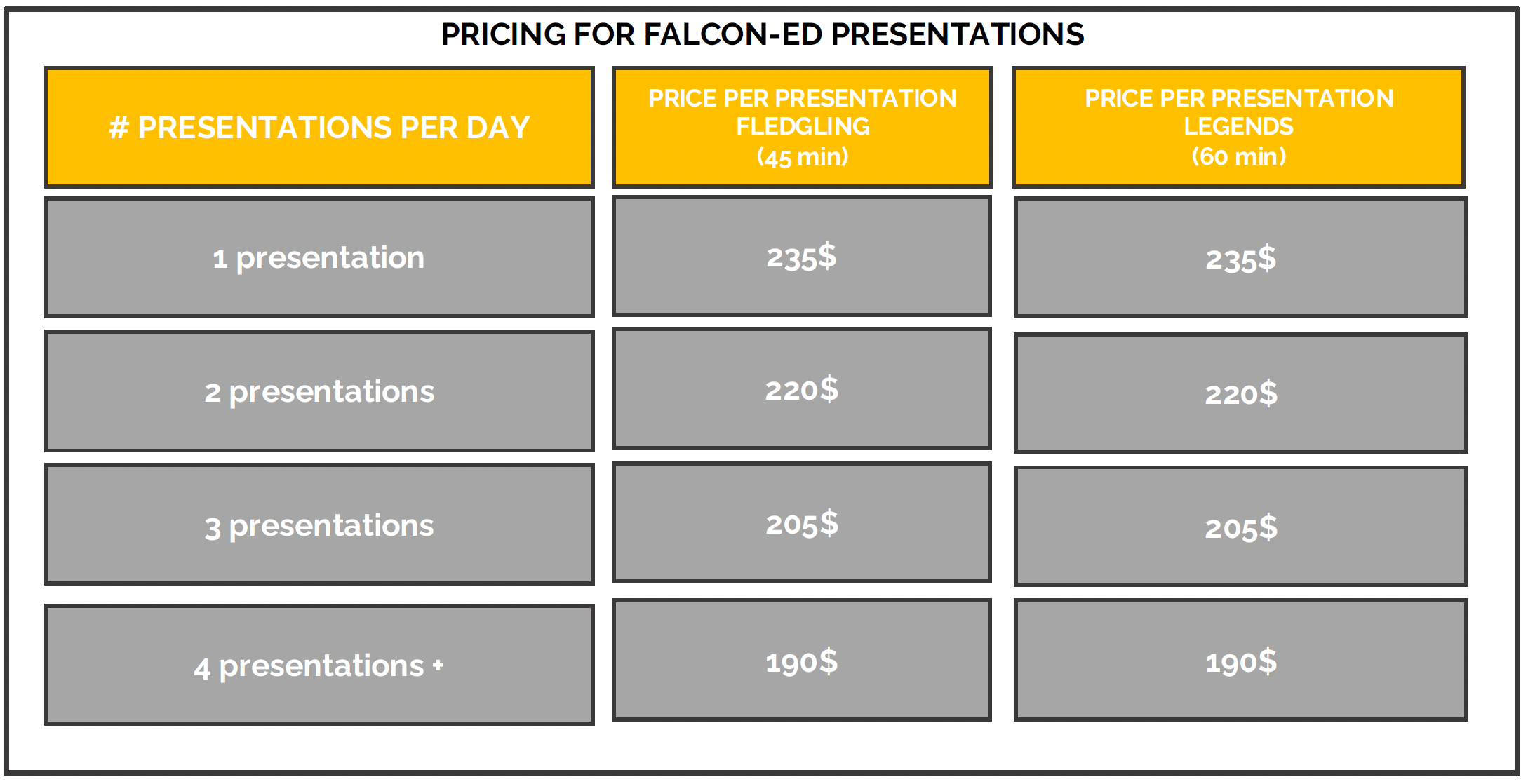Image resolution: width=1528 pixels, height=784 pixels.
Task: Select the '2 presentations' row label
Action: (319, 391)
